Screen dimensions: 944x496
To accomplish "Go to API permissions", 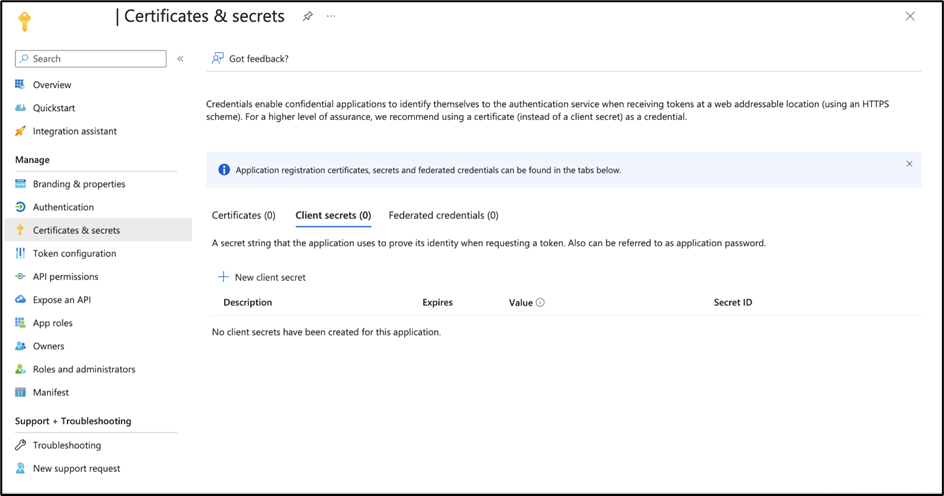I will 65,277.
